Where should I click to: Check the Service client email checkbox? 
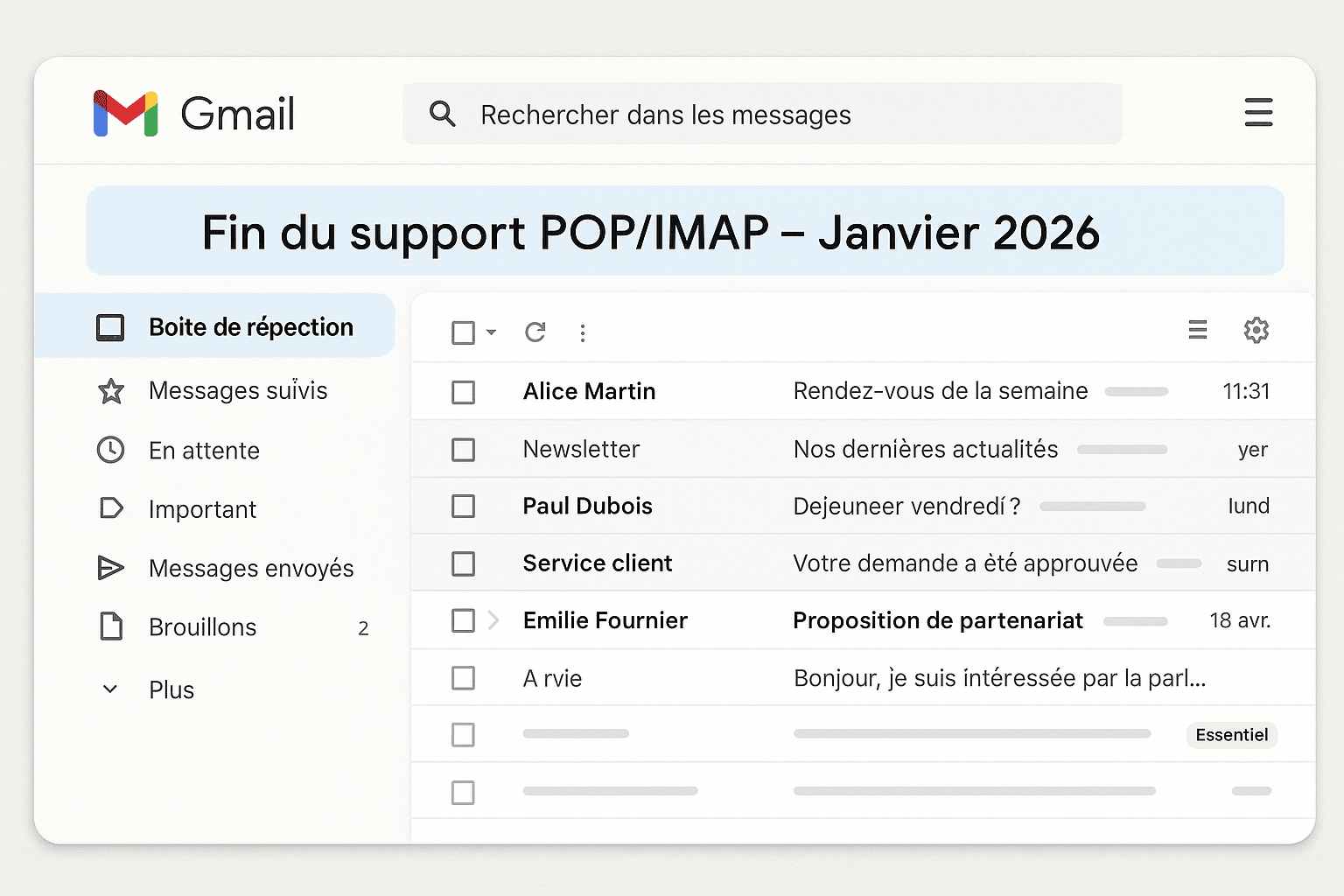[464, 563]
